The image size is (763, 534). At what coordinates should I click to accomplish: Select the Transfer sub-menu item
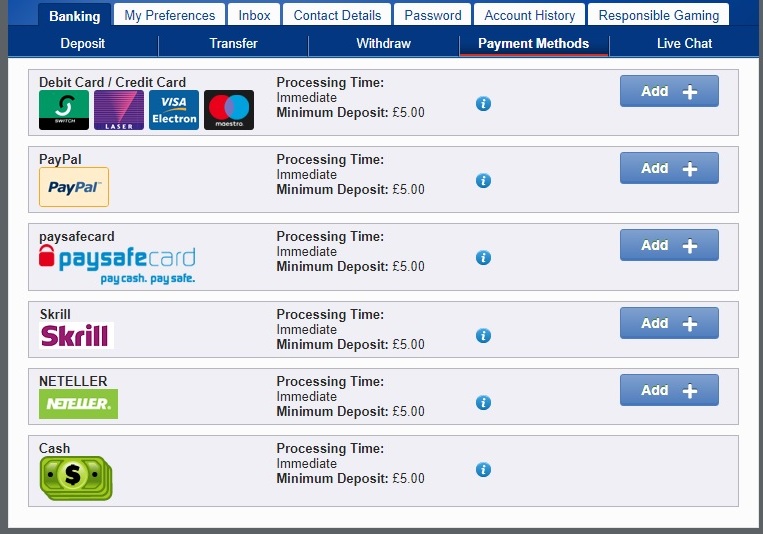234,43
